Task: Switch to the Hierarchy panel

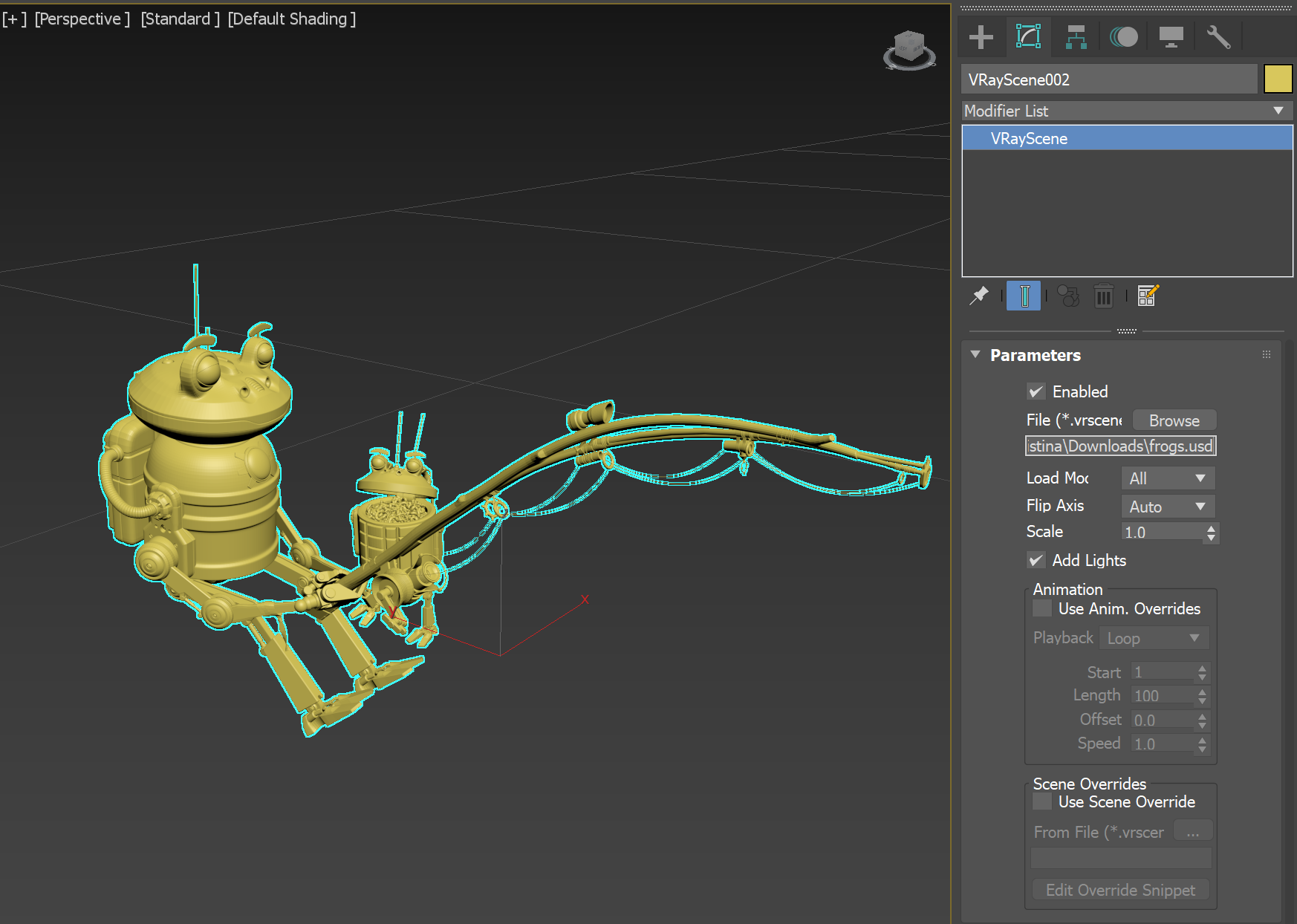Action: pyautogui.click(x=1076, y=37)
